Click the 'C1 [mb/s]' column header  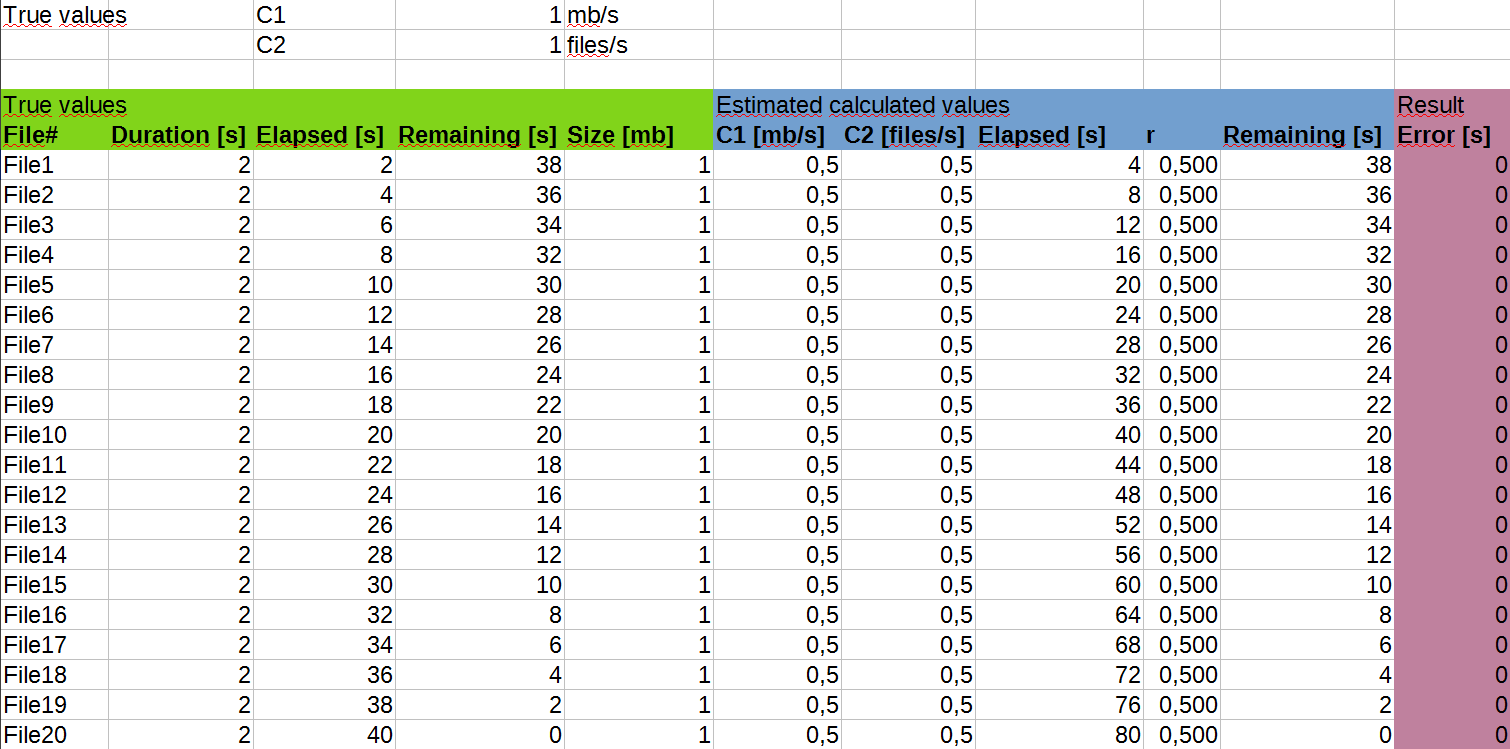(777, 135)
